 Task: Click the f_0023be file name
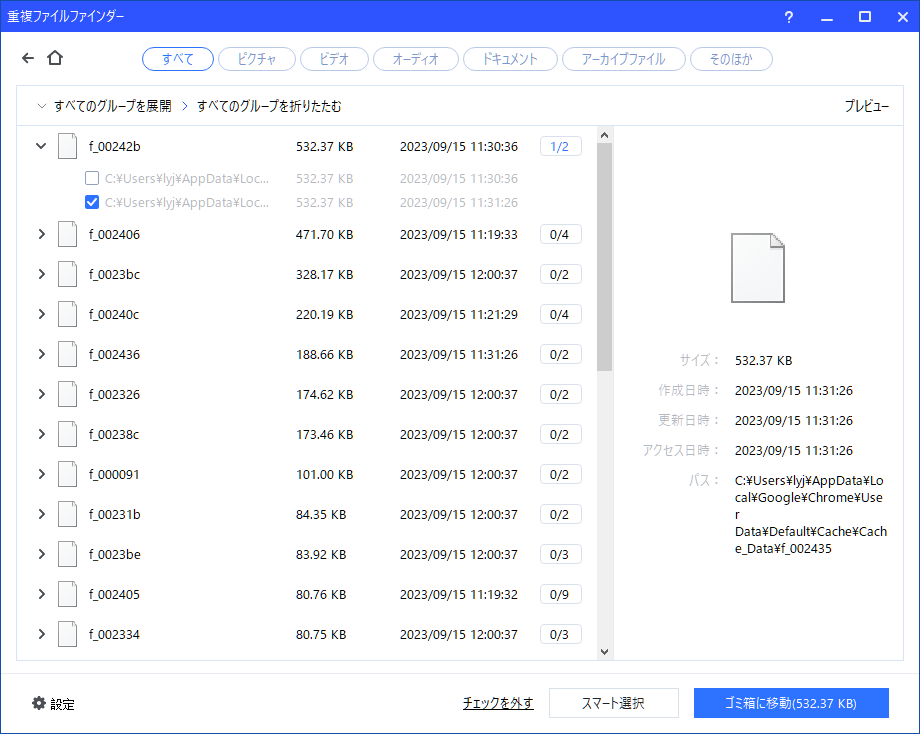(114, 554)
